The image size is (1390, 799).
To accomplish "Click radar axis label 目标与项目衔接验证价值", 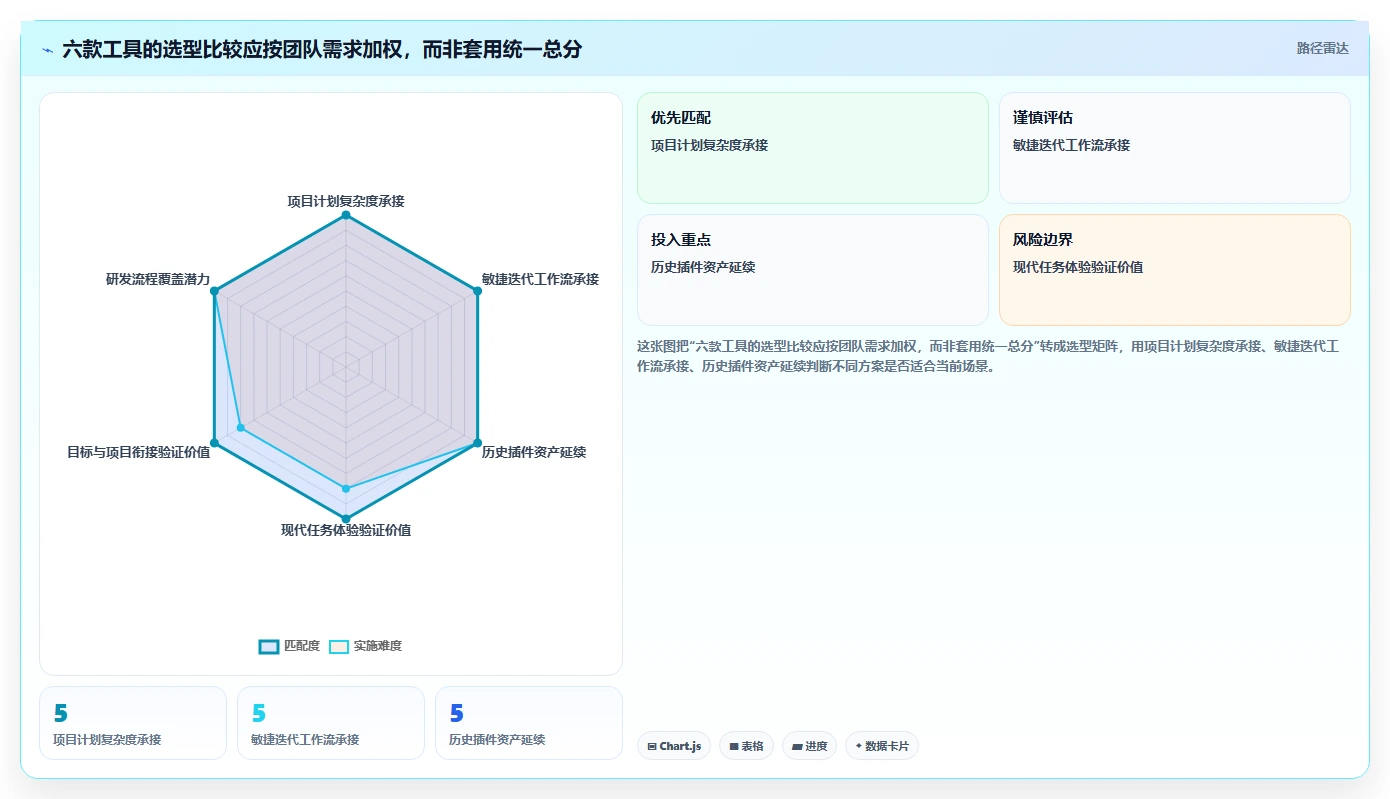I will [139, 452].
